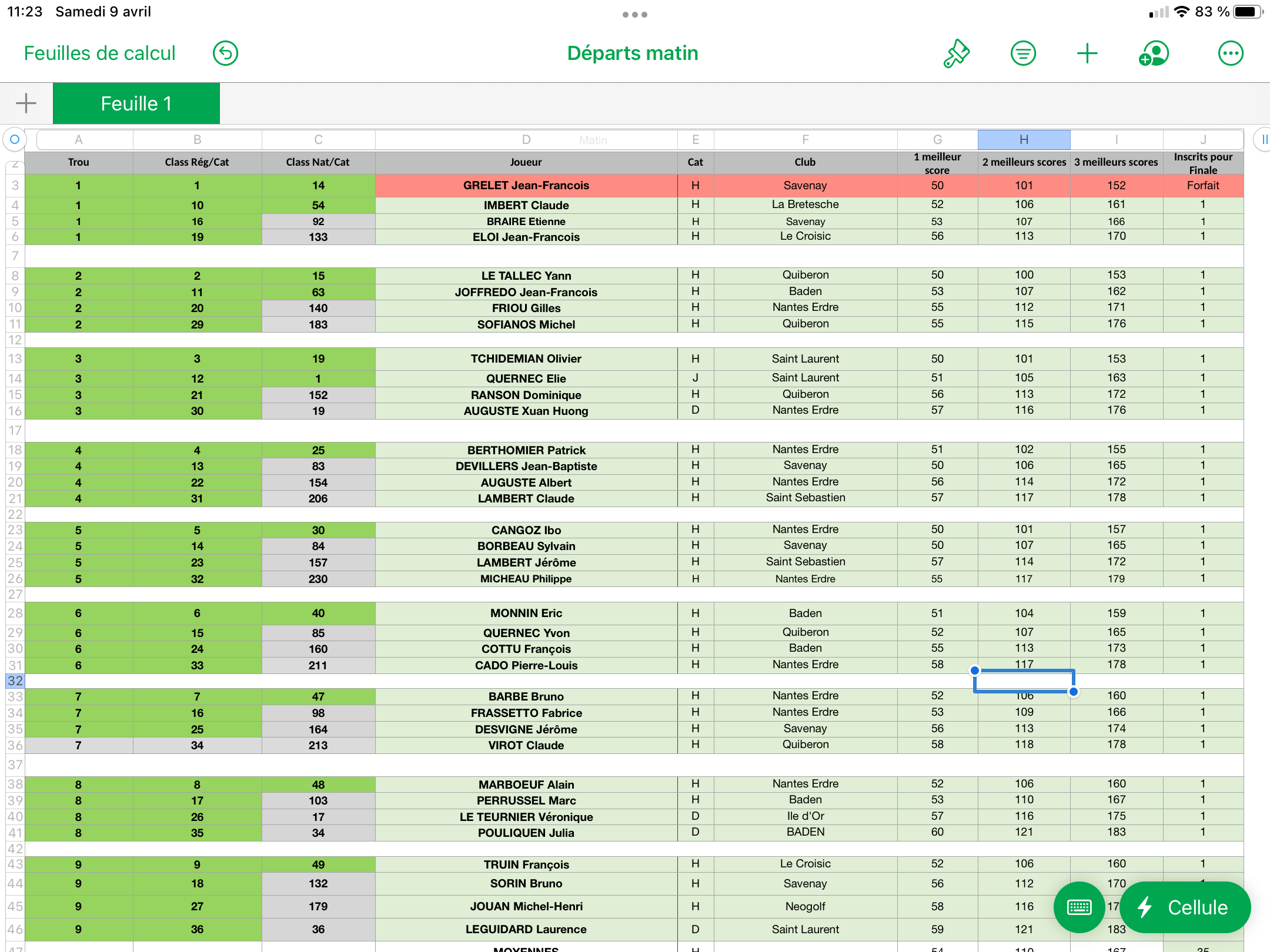Select the red GRELET Jean-Francois cell
Image resolution: width=1270 pixels, height=952 pixels.
[x=526, y=186]
